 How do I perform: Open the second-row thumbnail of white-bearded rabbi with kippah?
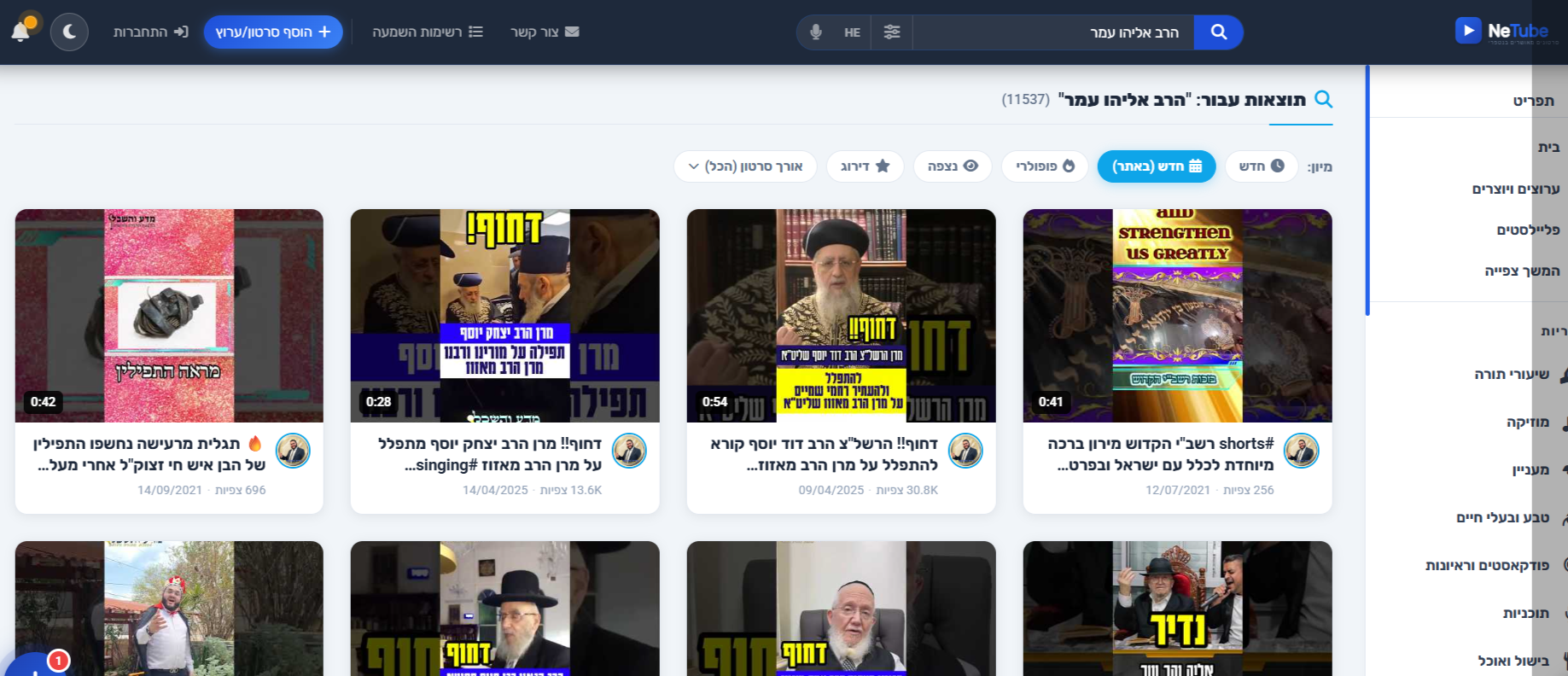tap(841, 609)
